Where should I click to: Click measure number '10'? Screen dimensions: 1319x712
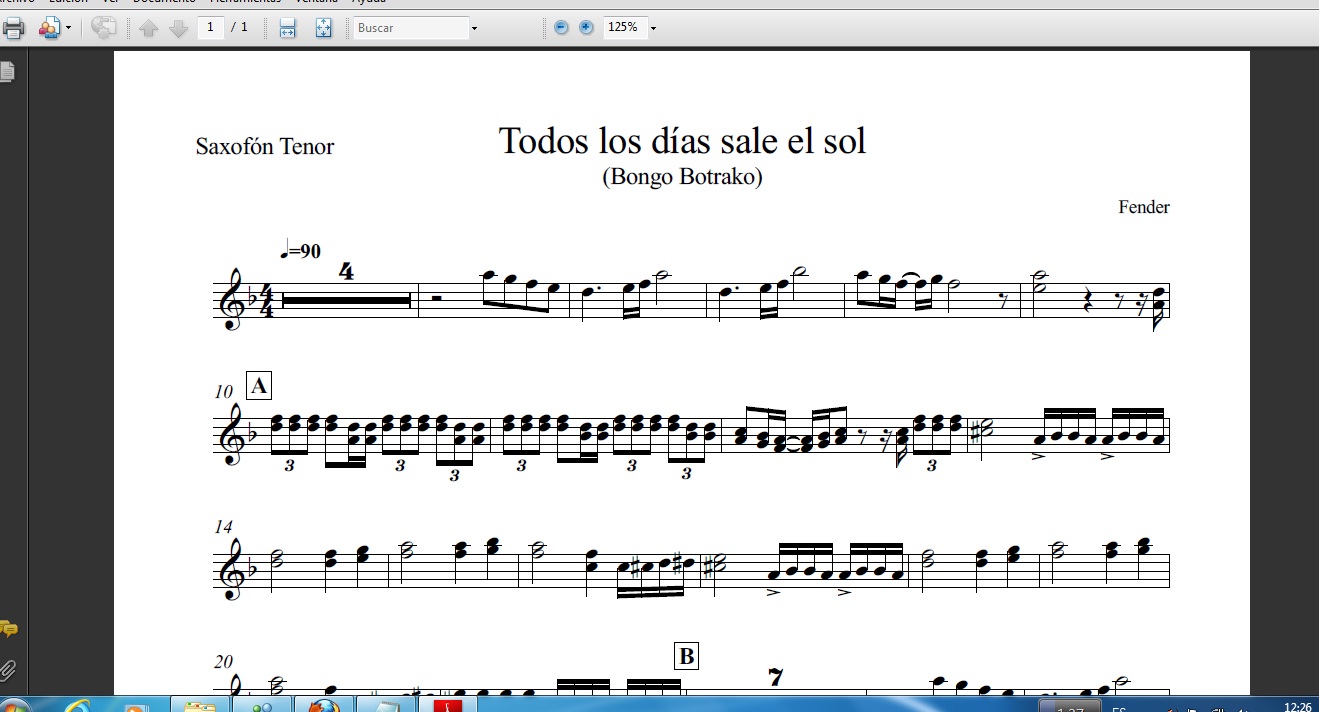tap(224, 392)
